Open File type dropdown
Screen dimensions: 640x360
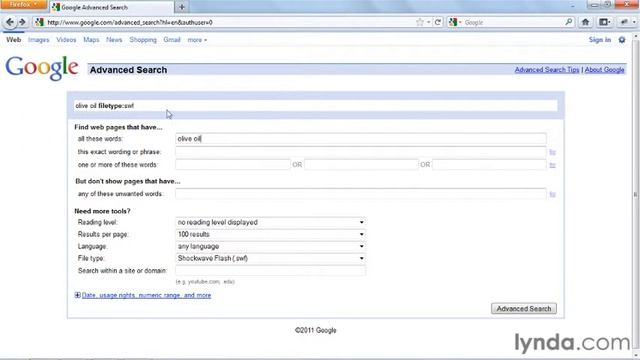271,258
